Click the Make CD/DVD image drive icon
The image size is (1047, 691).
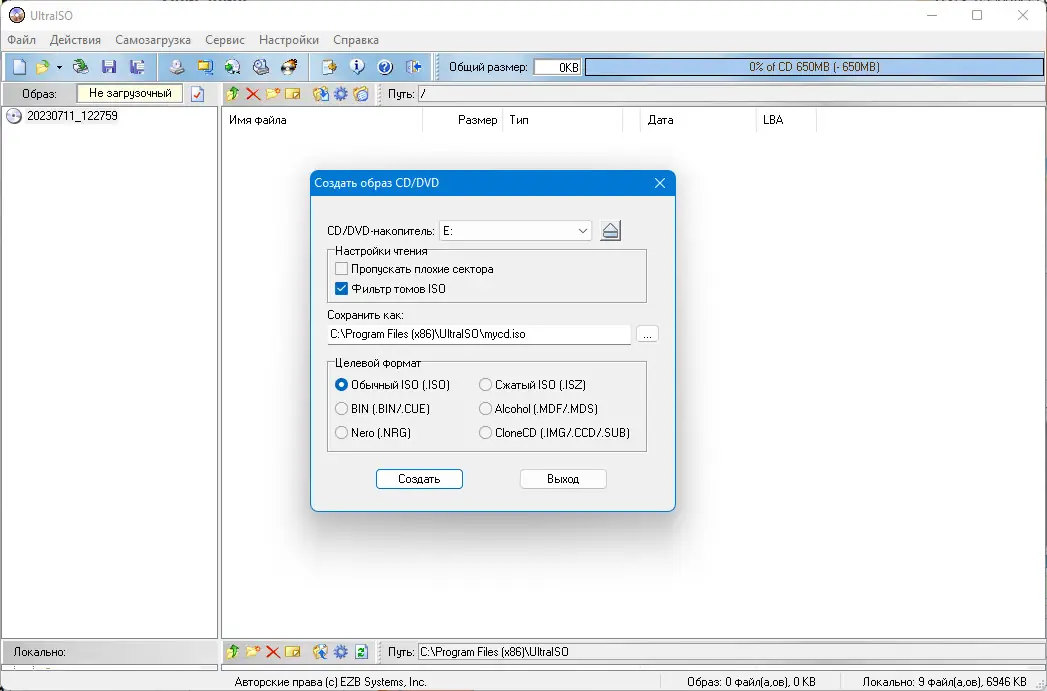(x=176, y=67)
